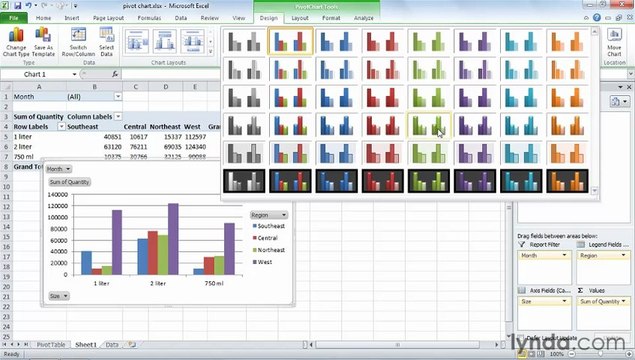Image resolution: width=635 pixels, height=360 pixels.
Task: Select the highlighted multicolor style in first row
Action: click(290, 41)
